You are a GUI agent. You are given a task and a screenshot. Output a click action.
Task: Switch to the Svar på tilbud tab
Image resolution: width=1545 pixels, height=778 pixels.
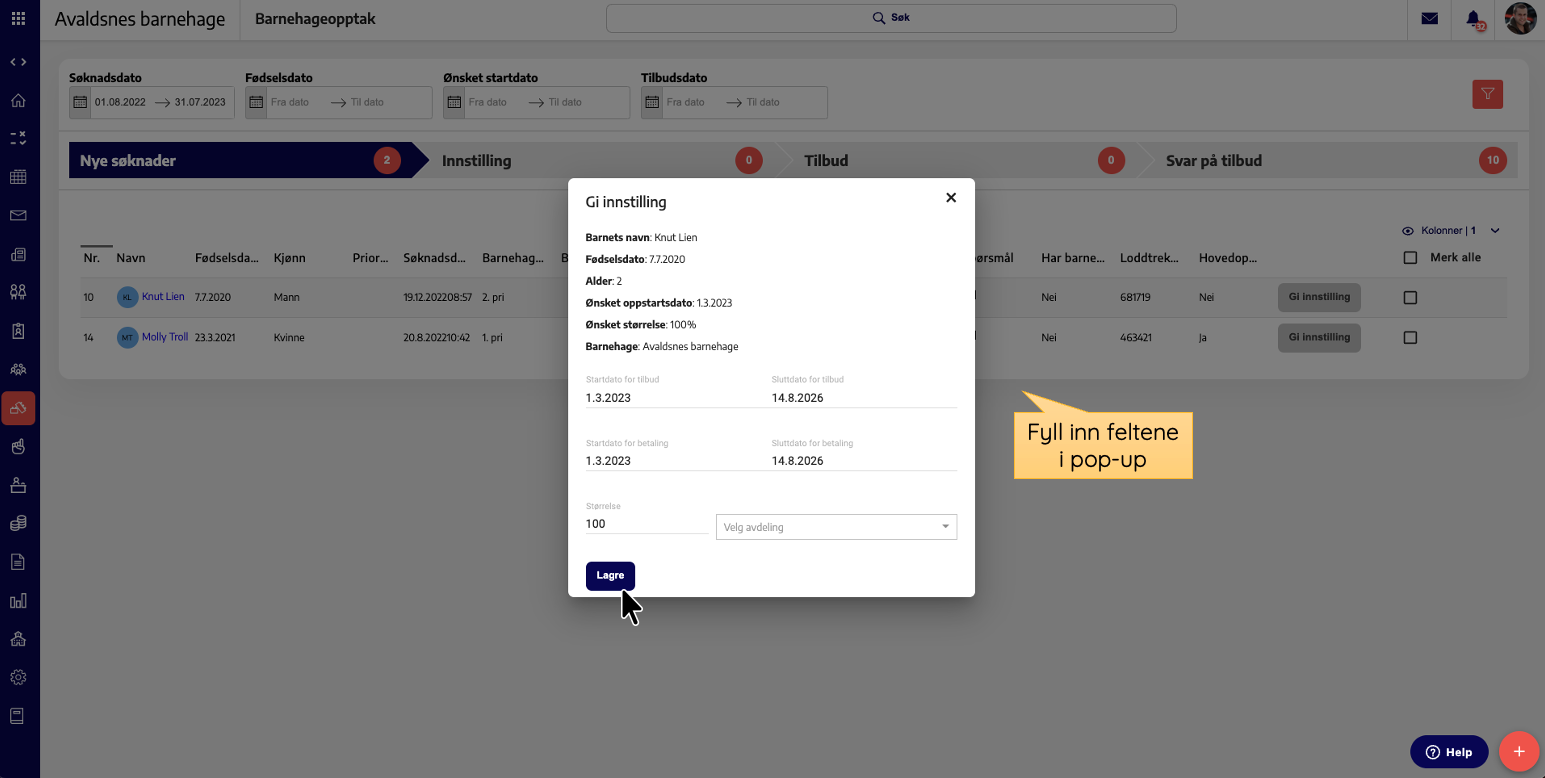1320,161
